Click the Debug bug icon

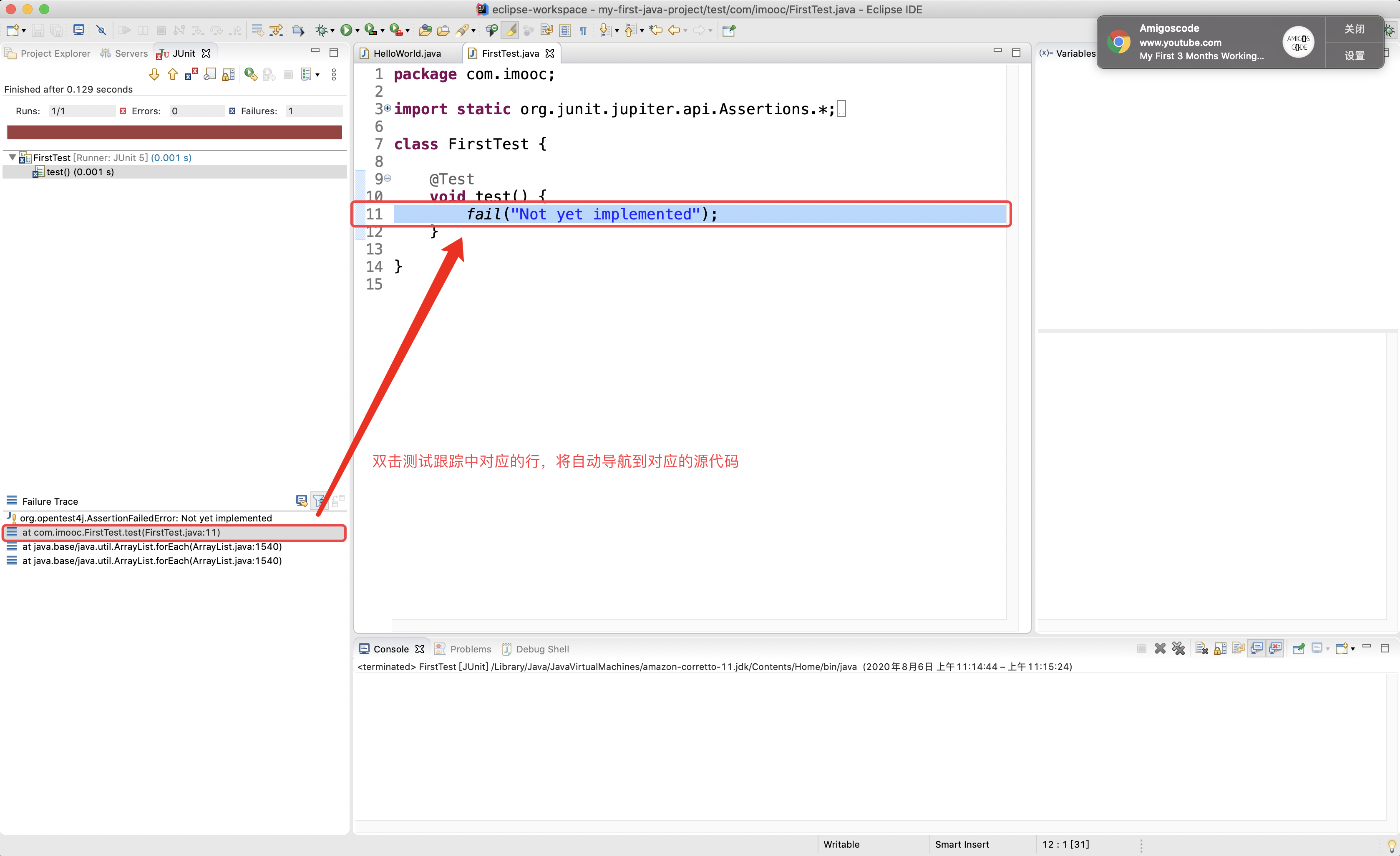click(x=322, y=30)
